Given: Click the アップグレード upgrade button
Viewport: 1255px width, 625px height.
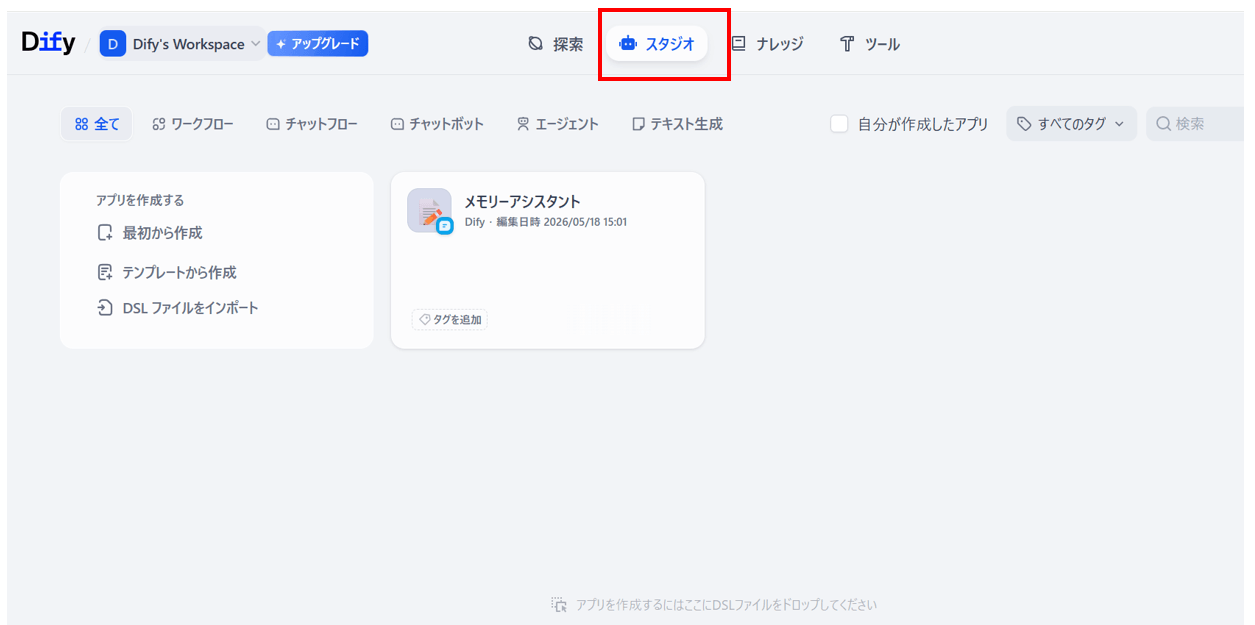Looking at the screenshot, I should pos(318,44).
